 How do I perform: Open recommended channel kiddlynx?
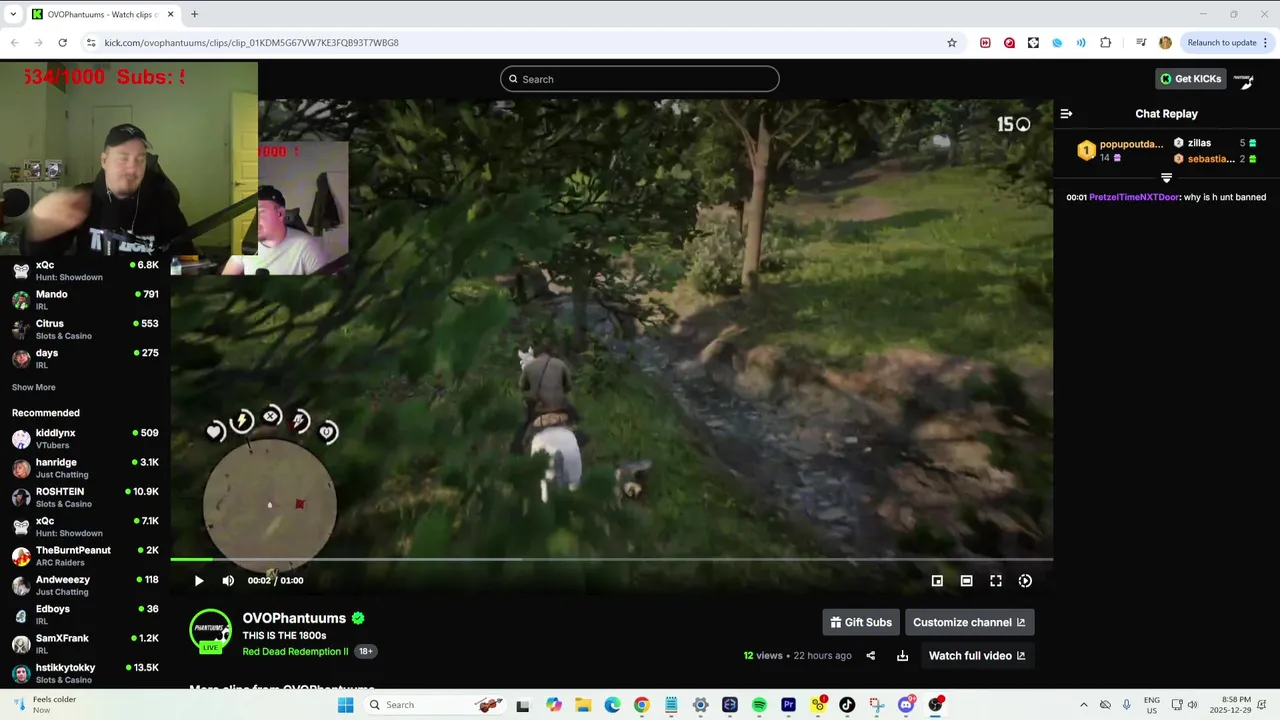(x=85, y=439)
